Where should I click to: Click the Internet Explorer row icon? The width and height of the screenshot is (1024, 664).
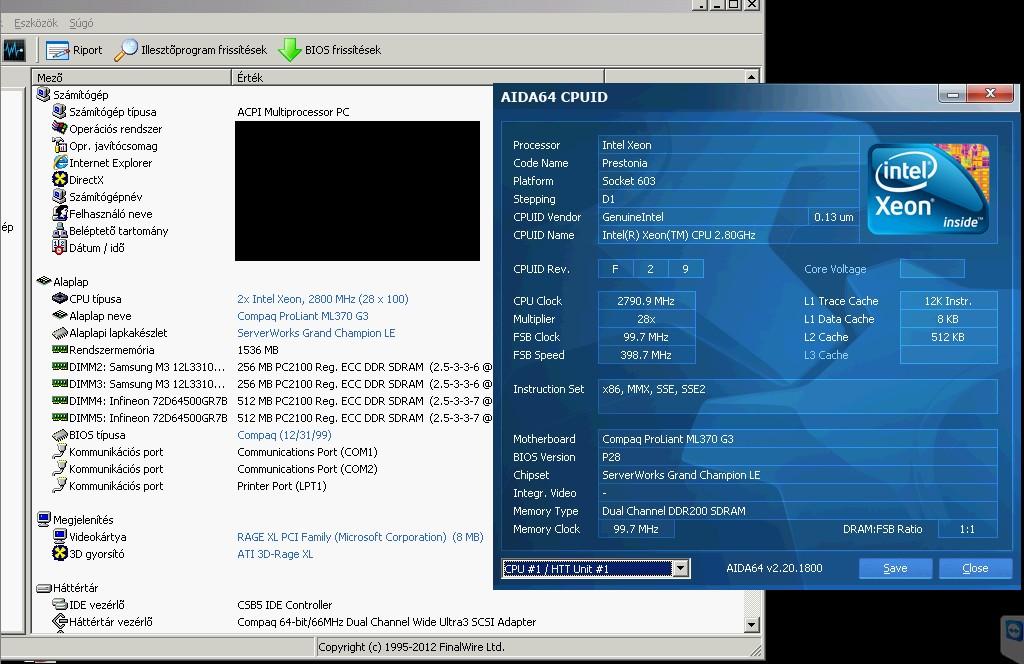(60, 163)
